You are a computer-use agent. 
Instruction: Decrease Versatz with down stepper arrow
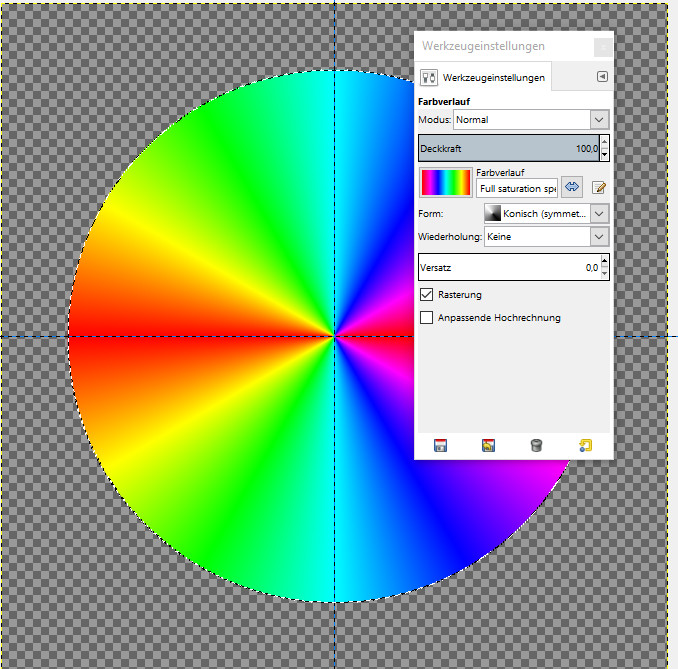pos(604,274)
